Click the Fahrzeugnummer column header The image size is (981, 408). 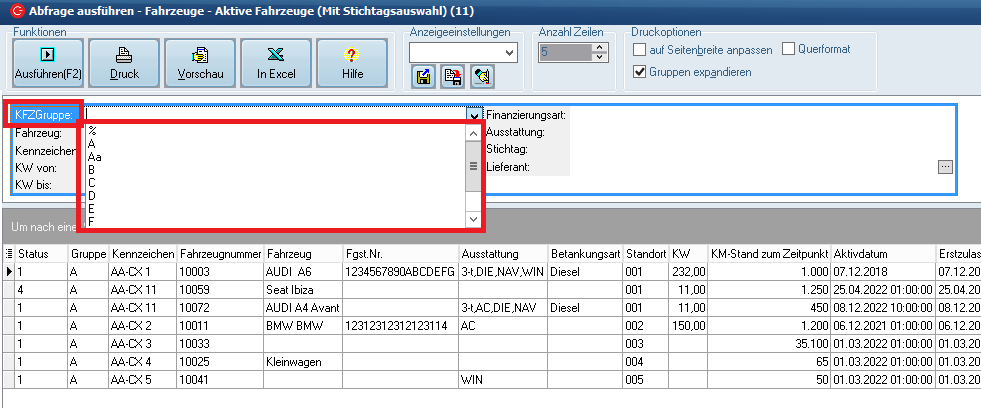pos(219,253)
